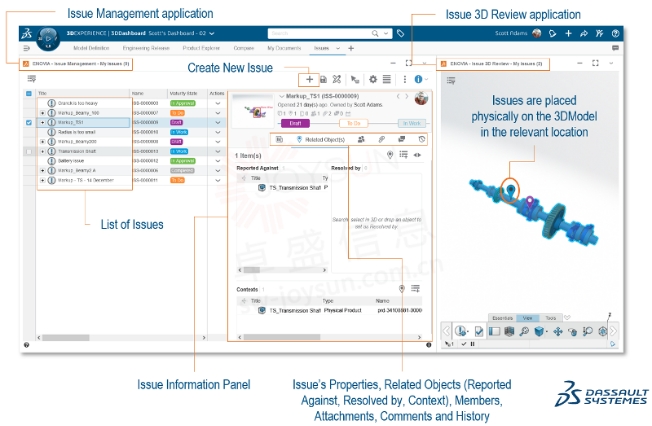Click the Fit All In magnifier in 3D toolbar
The image size is (652, 426).
(524, 331)
